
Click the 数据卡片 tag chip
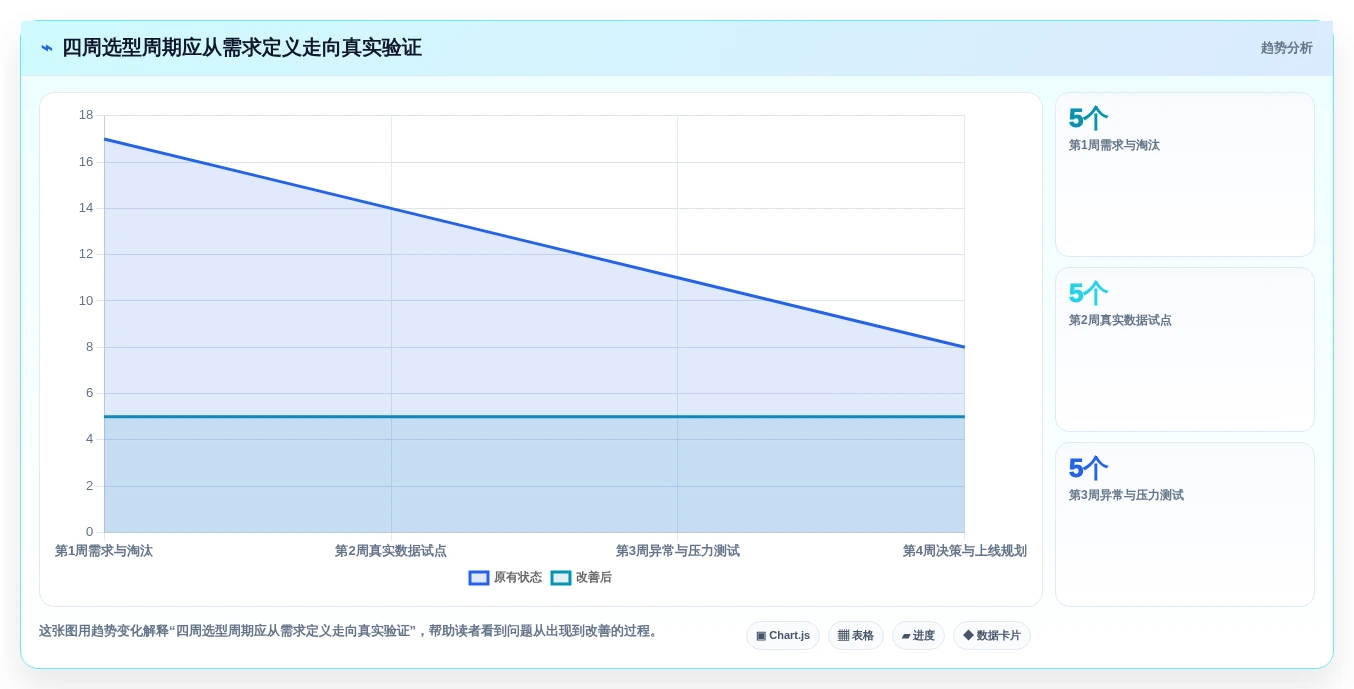[x=992, y=636]
